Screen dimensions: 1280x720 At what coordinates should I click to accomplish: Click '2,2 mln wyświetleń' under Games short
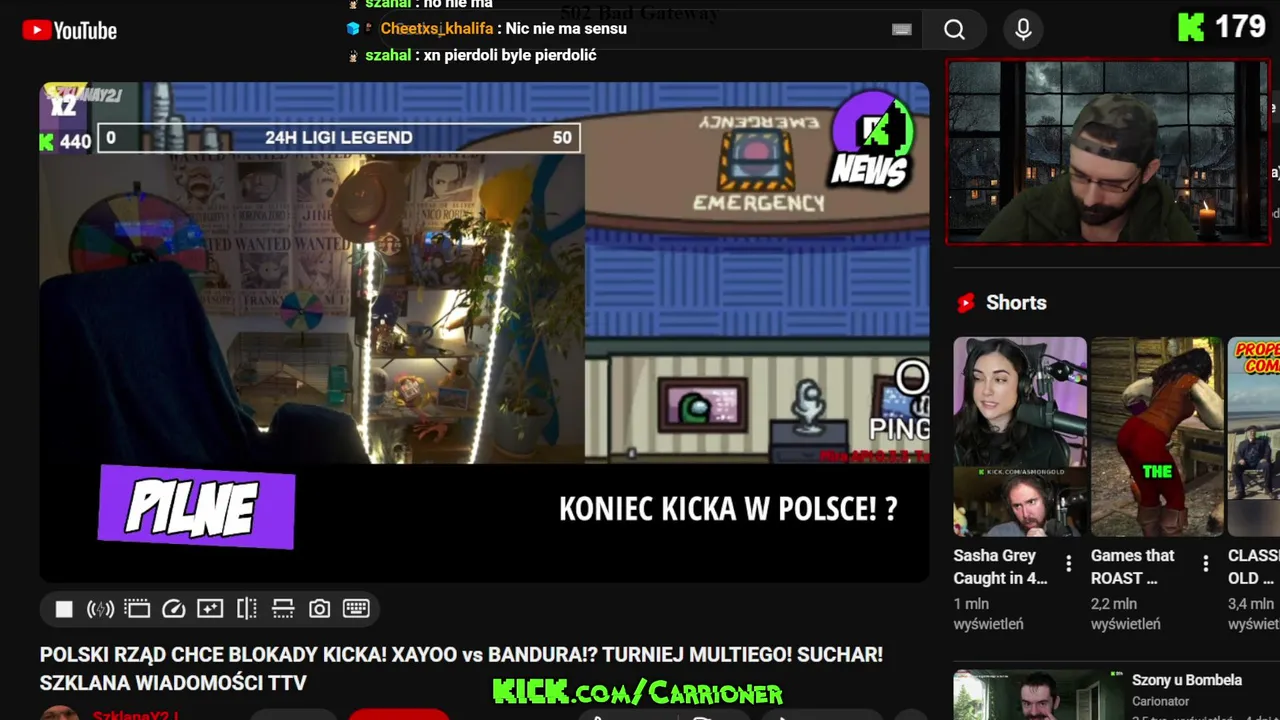pyautogui.click(x=1126, y=614)
